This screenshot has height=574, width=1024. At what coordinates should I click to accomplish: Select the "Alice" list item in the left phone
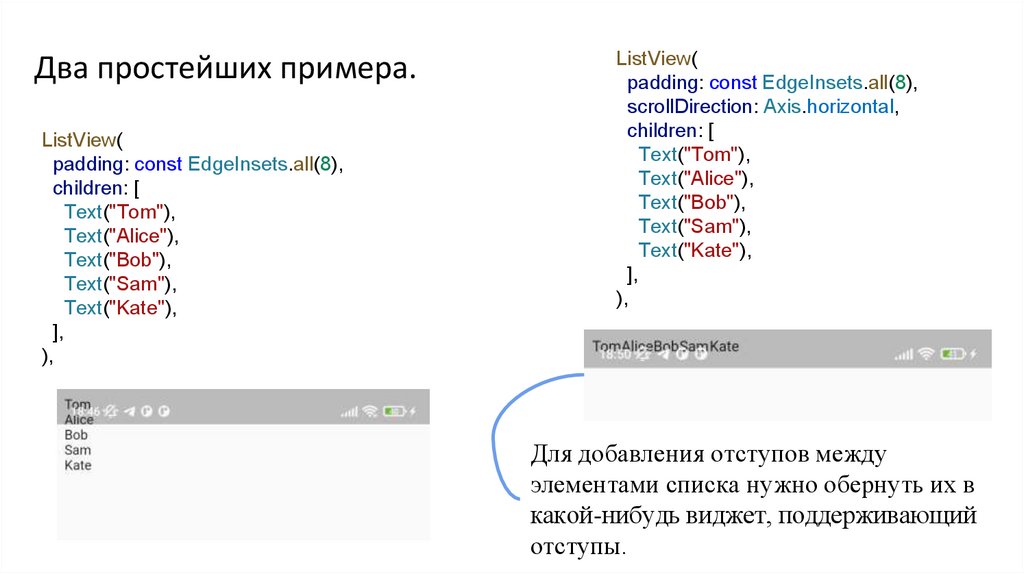79,420
